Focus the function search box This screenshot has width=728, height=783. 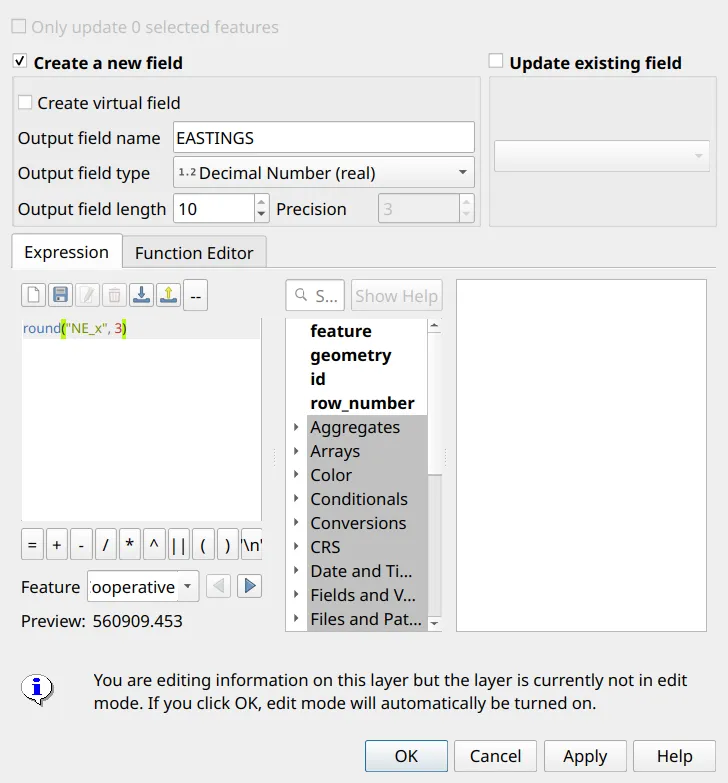pyautogui.click(x=315, y=295)
